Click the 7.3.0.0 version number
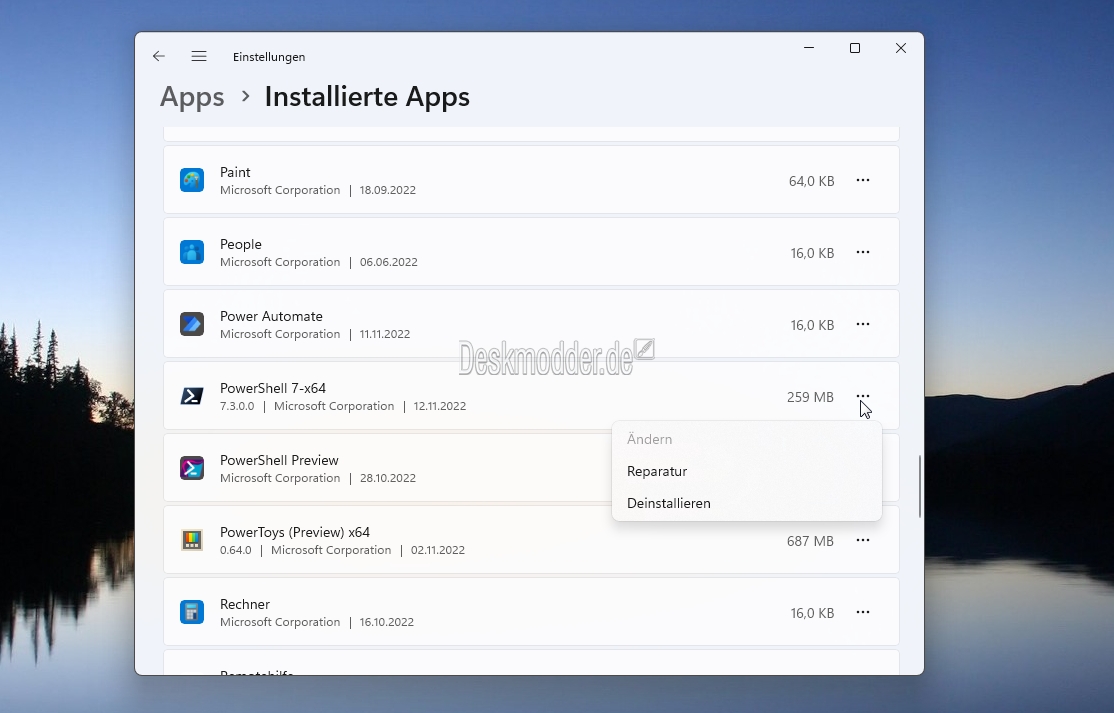 click(237, 406)
